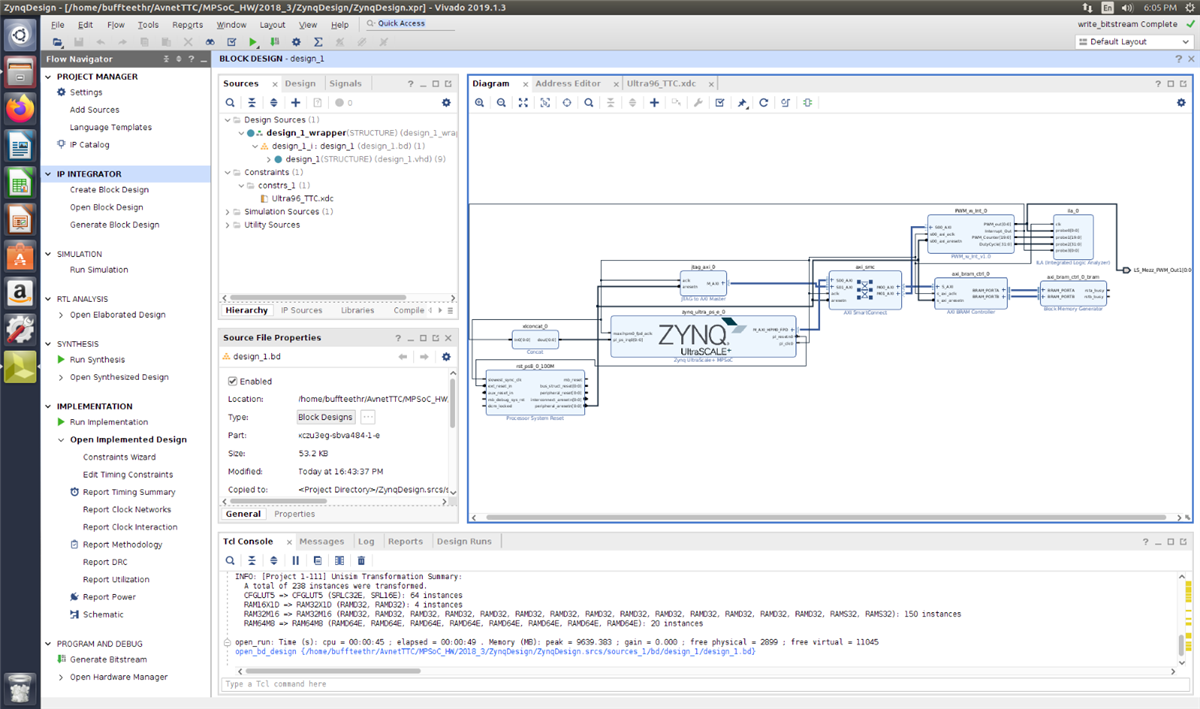Clear Tcl Console using the trash icon
1200x709 pixels.
(361, 560)
